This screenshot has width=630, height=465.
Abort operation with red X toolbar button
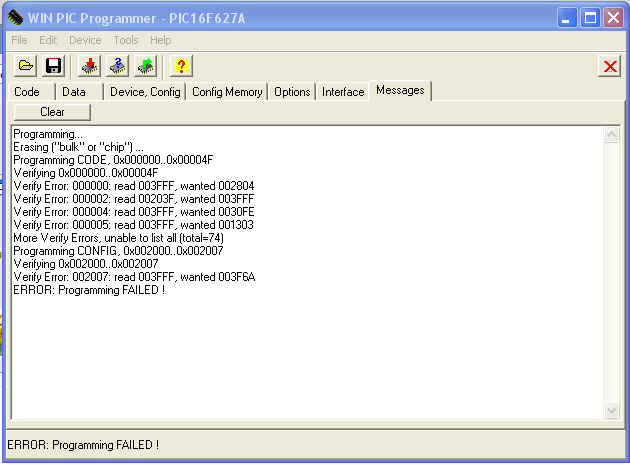610,66
